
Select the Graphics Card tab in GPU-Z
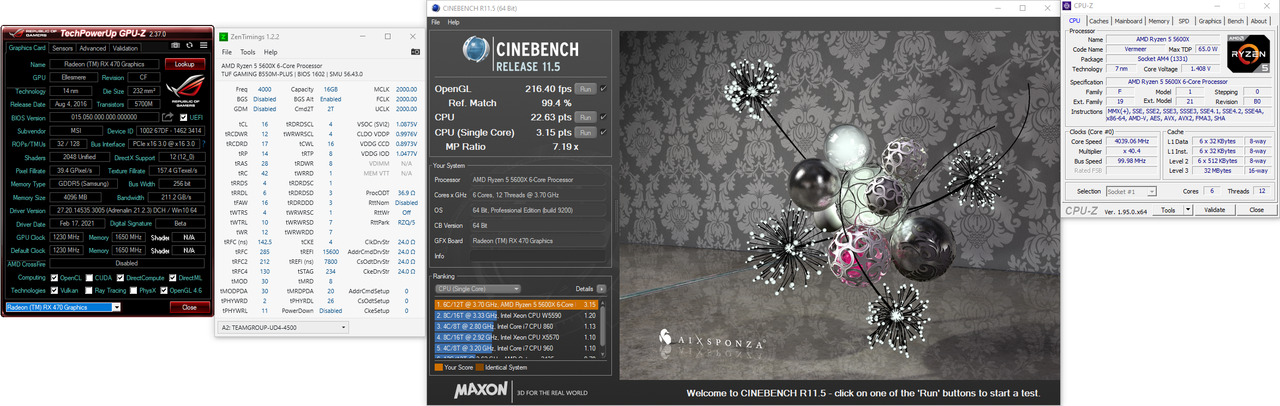coord(27,47)
